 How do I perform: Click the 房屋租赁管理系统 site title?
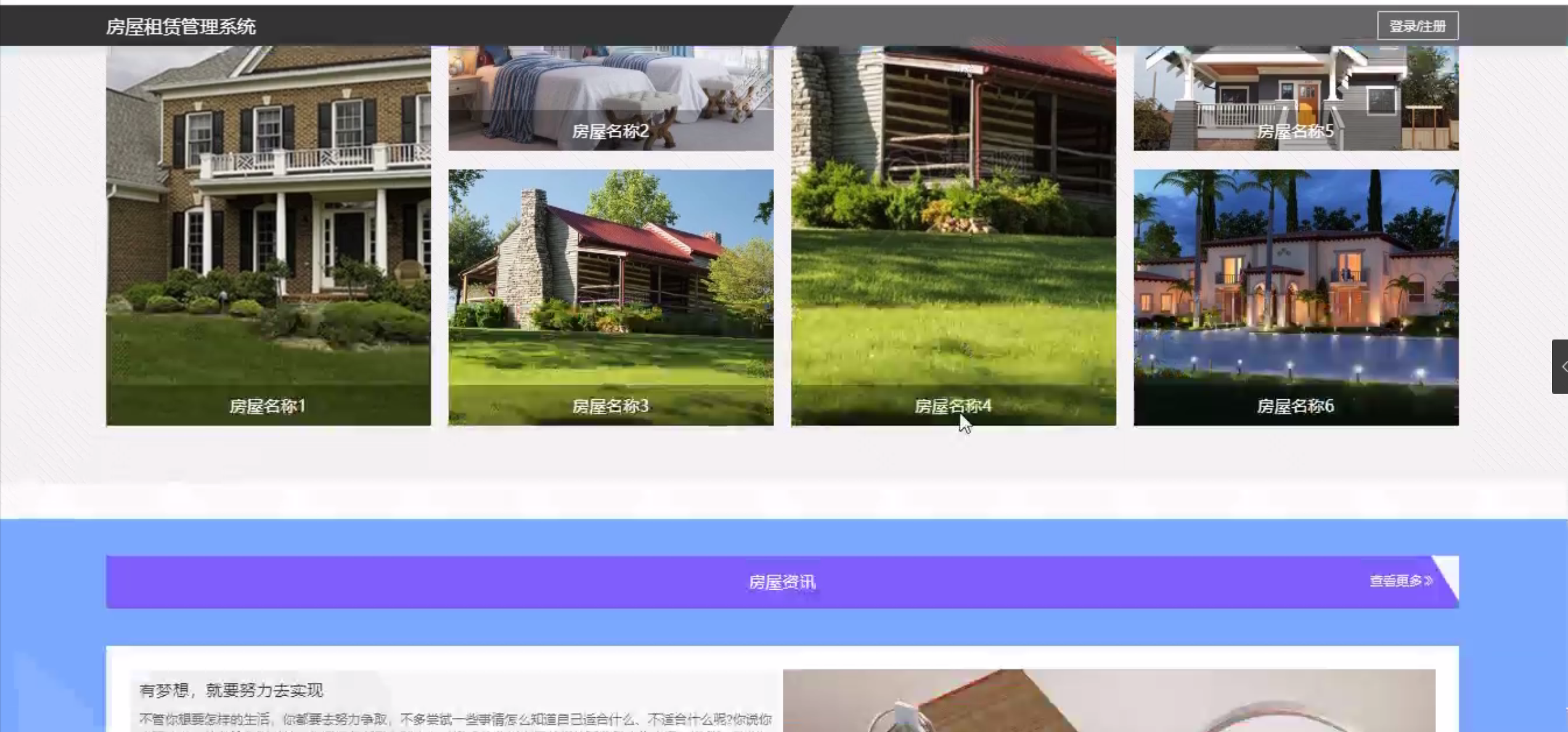(181, 26)
